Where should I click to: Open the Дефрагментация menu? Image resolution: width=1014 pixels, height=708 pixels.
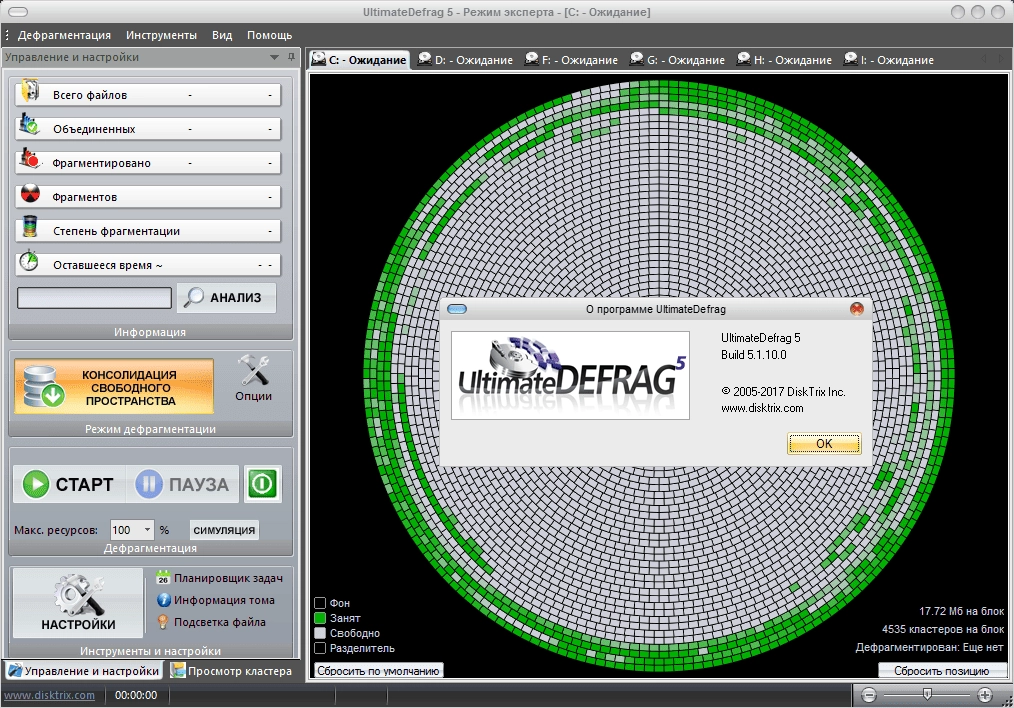coord(64,35)
